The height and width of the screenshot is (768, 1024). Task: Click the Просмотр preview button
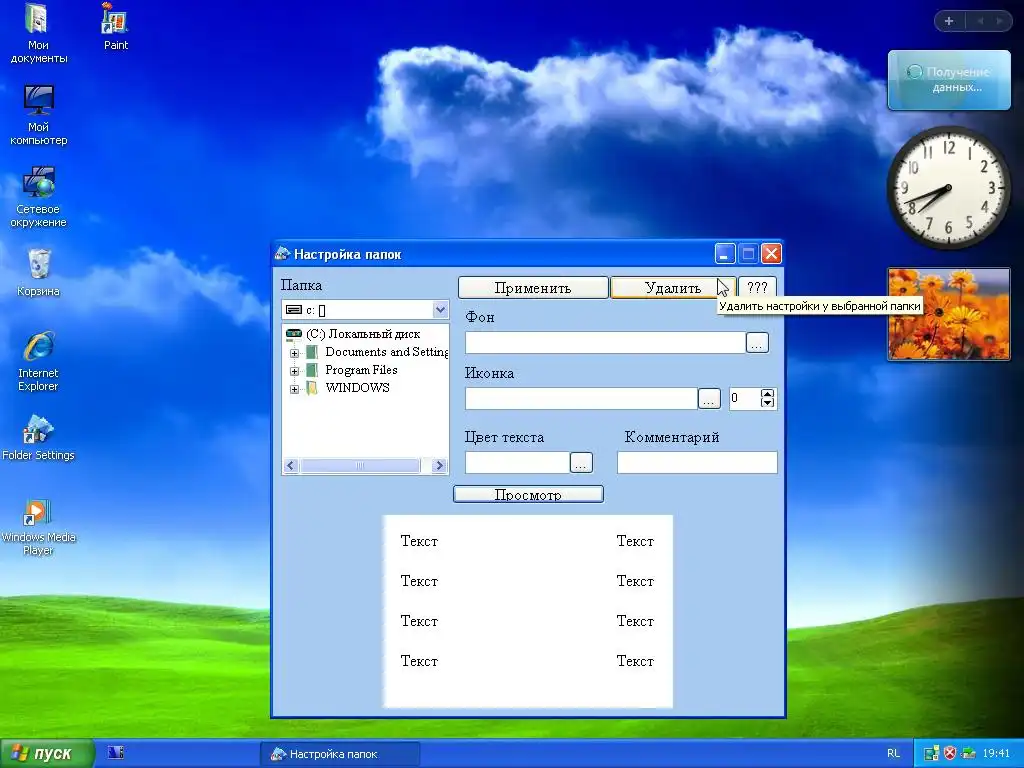point(528,494)
